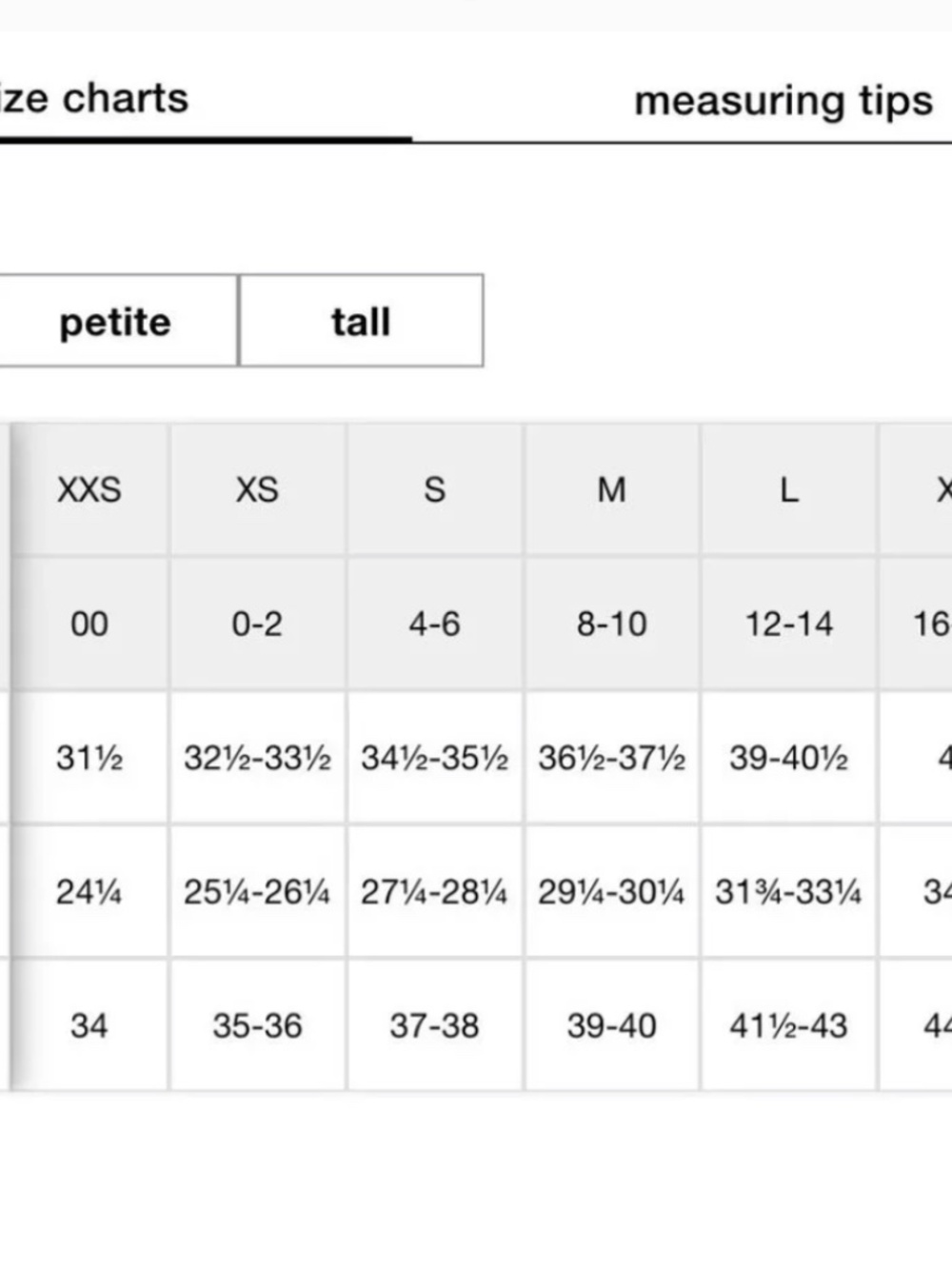The height and width of the screenshot is (1269, 952).
Task: Click the 31½ measurement cell
Action: [89, 758]
